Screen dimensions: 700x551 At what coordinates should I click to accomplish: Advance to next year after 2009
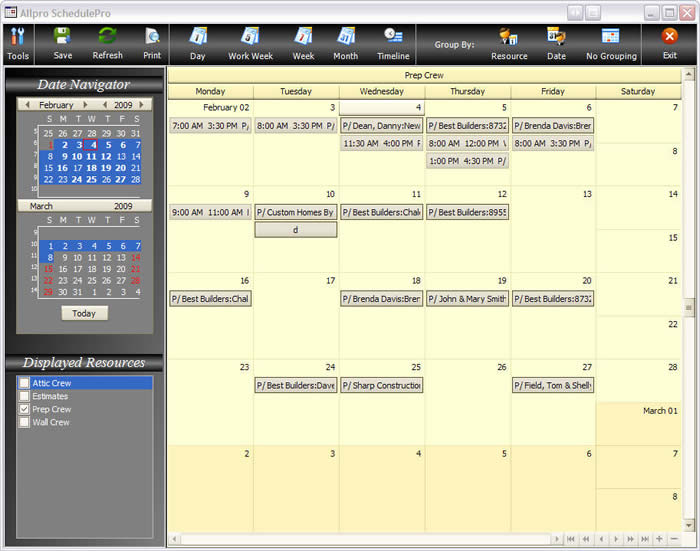click(x=142, y=104)
